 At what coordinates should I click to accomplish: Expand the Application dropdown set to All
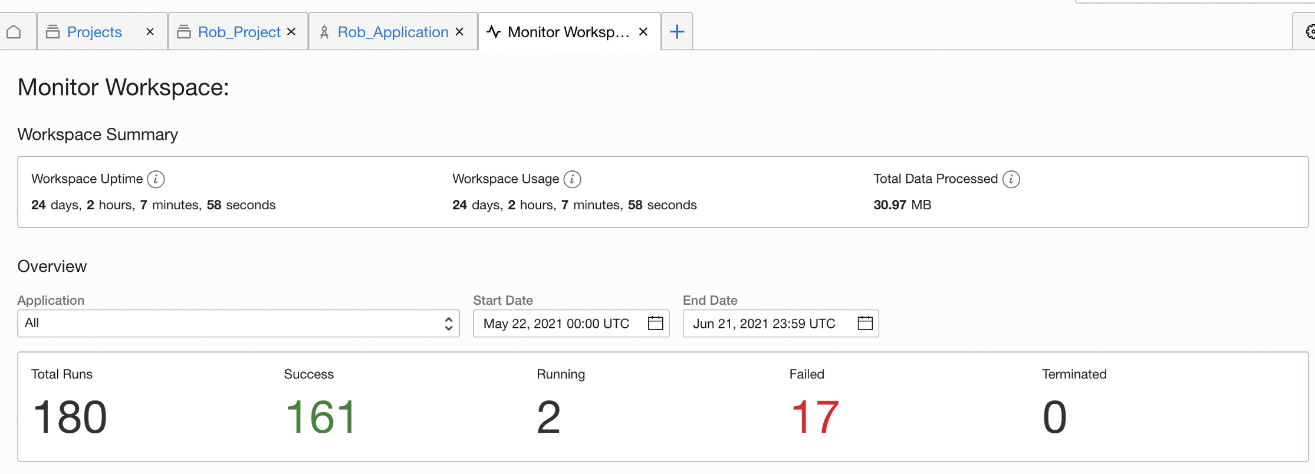coord(238,323)
